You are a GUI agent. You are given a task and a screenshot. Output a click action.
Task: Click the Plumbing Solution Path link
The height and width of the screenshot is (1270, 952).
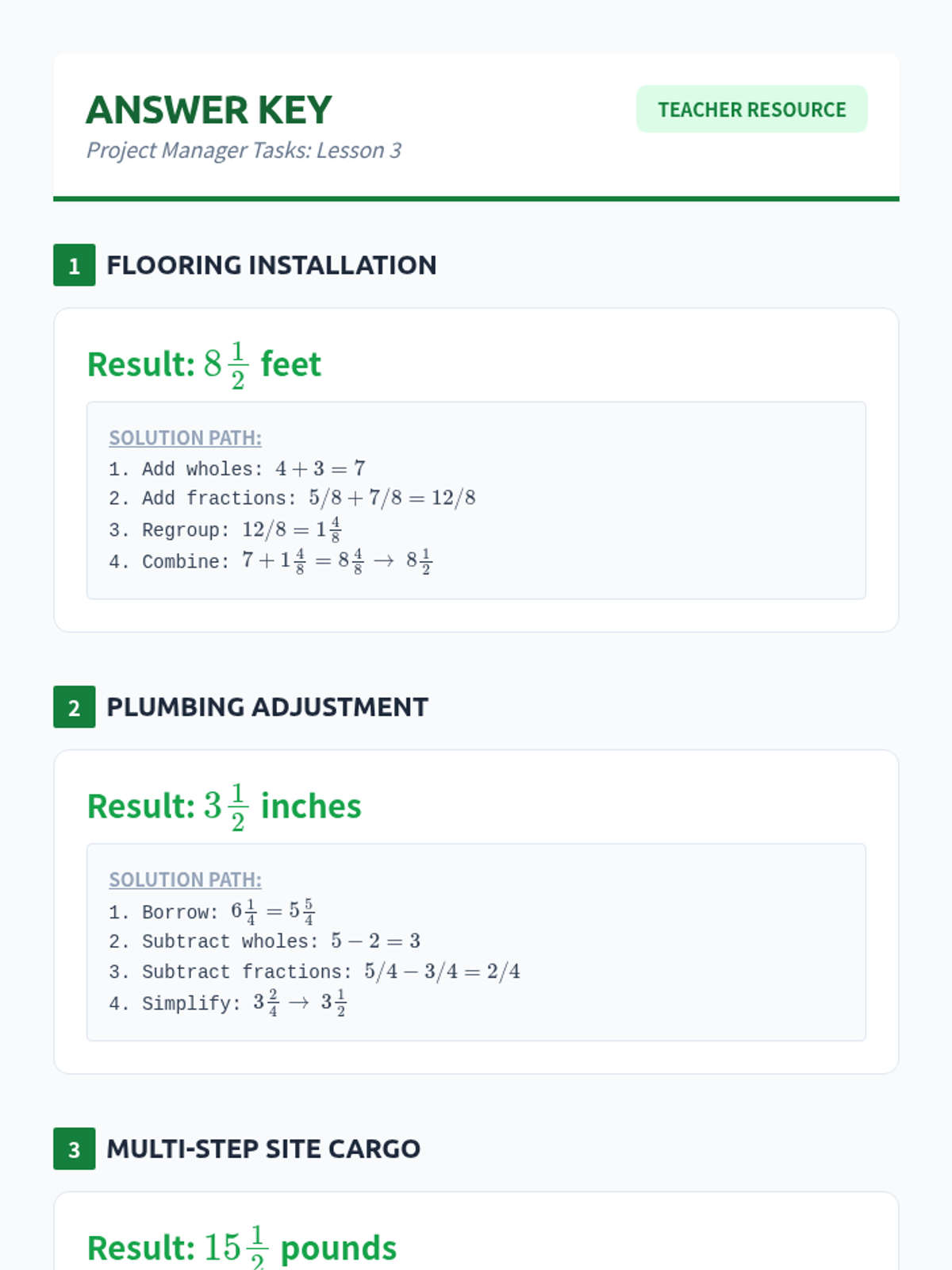click(185, 879)
